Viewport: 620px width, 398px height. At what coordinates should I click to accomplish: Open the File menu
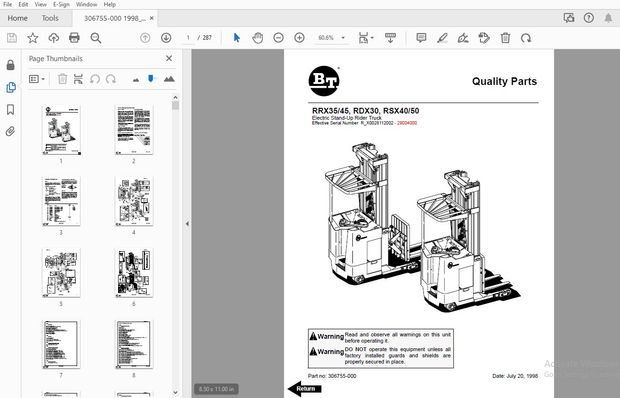click(7, 4)
